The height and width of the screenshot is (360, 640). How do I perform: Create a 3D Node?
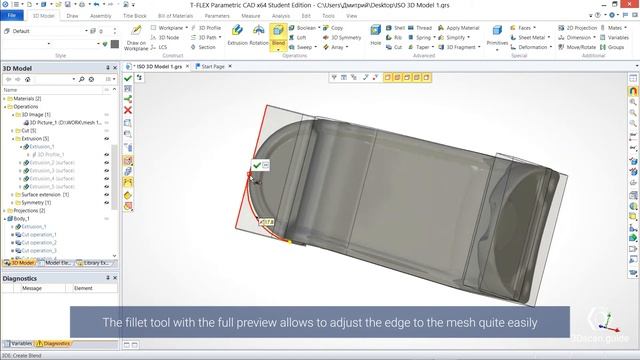[165, 38]
